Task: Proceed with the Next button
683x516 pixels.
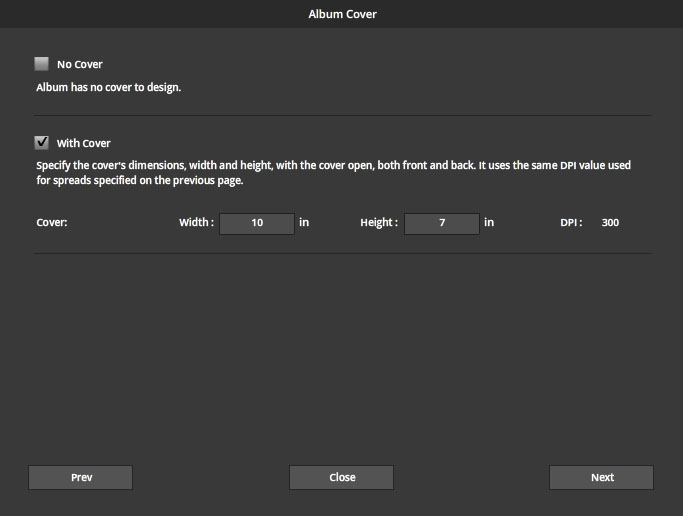Action: [602, 477]
